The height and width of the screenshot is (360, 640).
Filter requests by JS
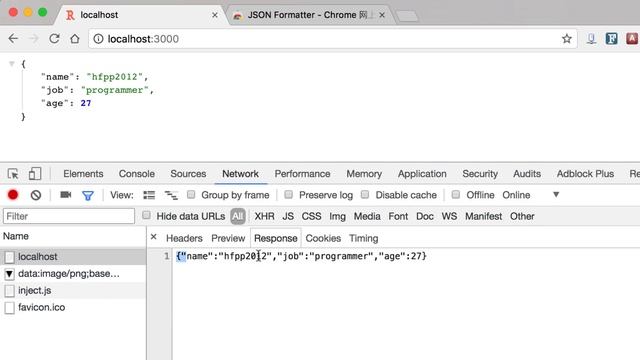click(x=288, y=216)
